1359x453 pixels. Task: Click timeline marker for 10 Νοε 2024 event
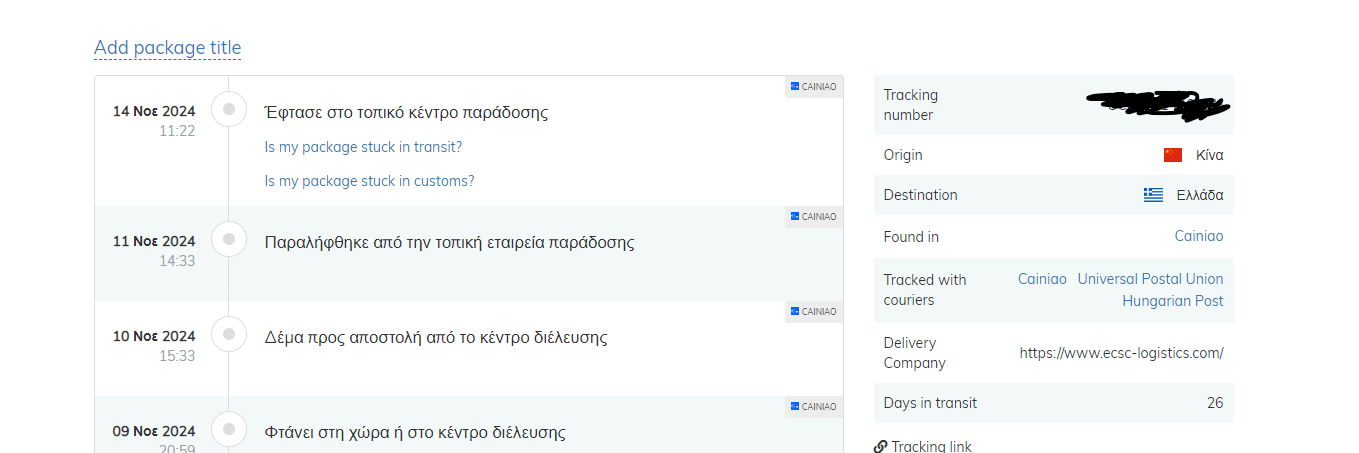(x=229, y=334)
